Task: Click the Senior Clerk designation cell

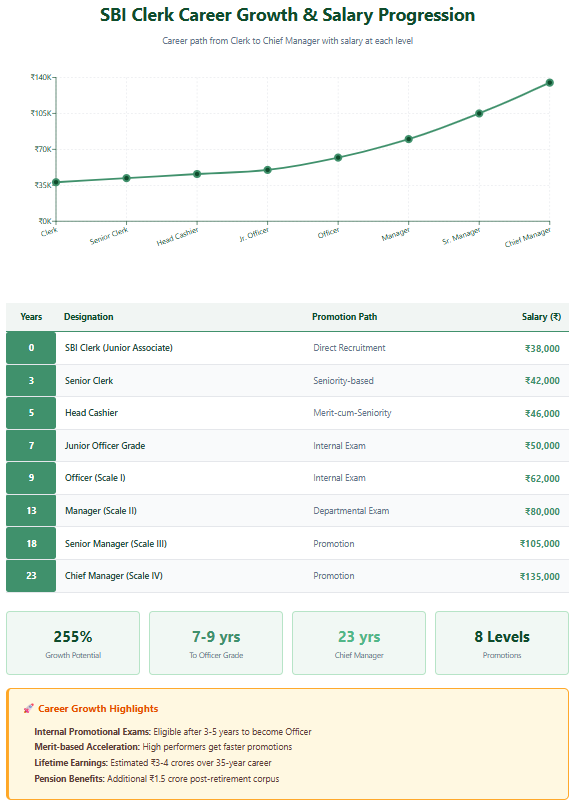Action: pyautogui.click(x=89, y=380)
